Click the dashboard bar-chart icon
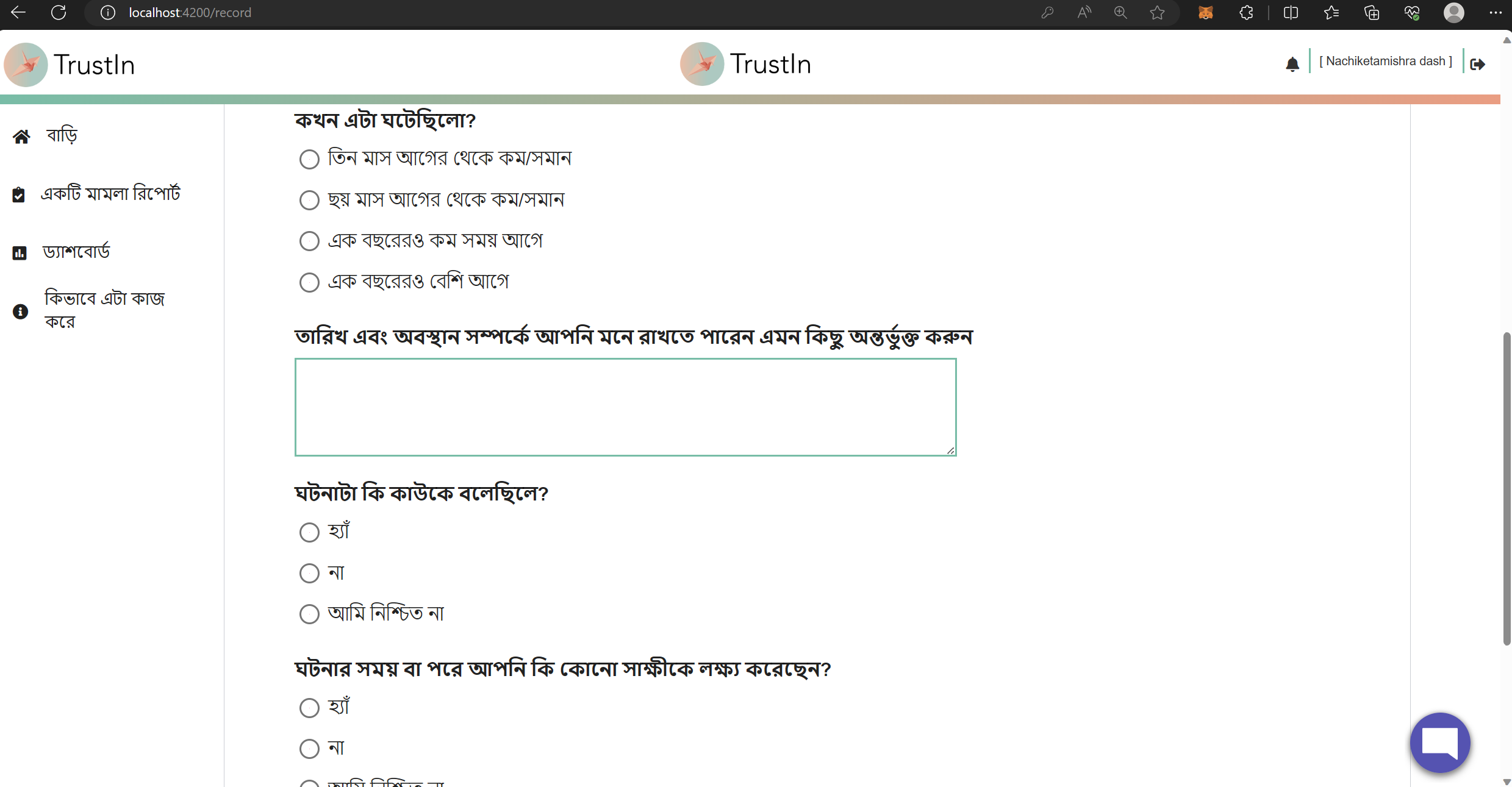 pos(20,252)
